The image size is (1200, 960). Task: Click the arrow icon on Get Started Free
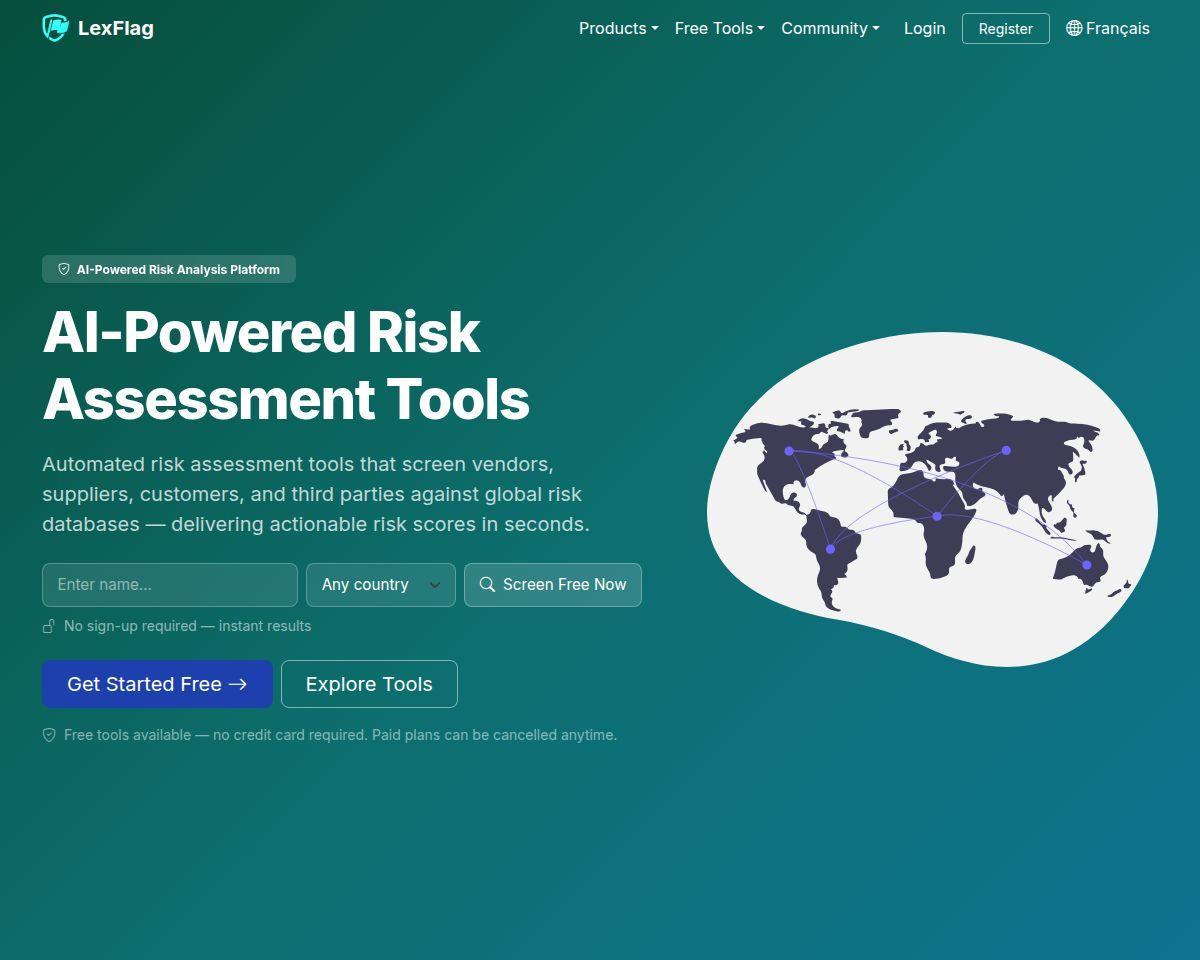coord(237,684)
